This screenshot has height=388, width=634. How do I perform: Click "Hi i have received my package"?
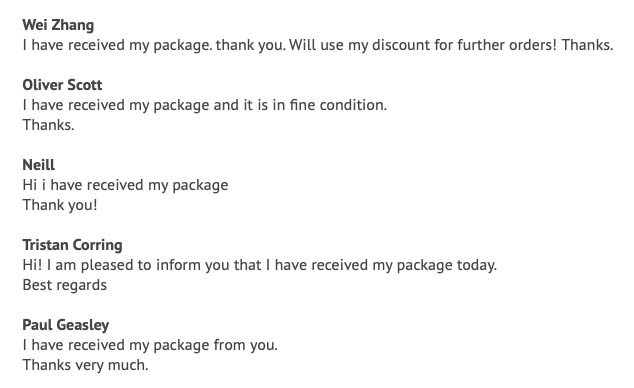pos(125,185)
